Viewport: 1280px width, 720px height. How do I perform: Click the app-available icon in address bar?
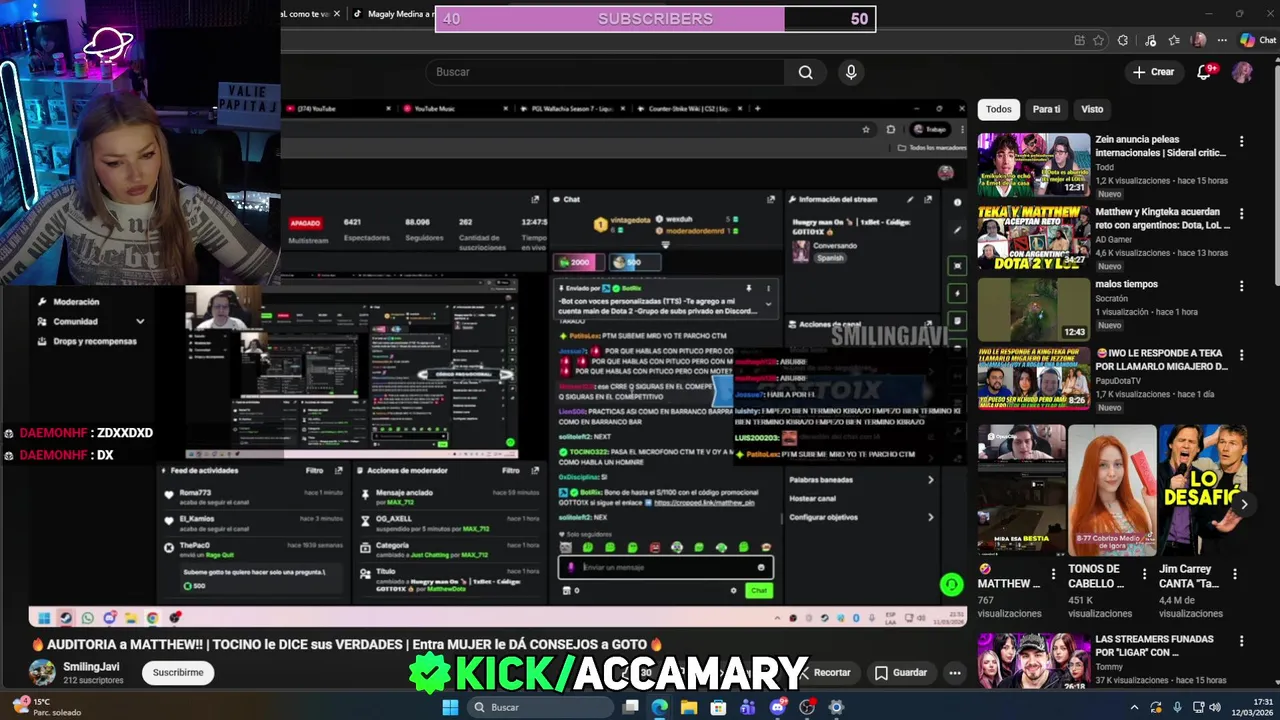[x=1079, y=40]
